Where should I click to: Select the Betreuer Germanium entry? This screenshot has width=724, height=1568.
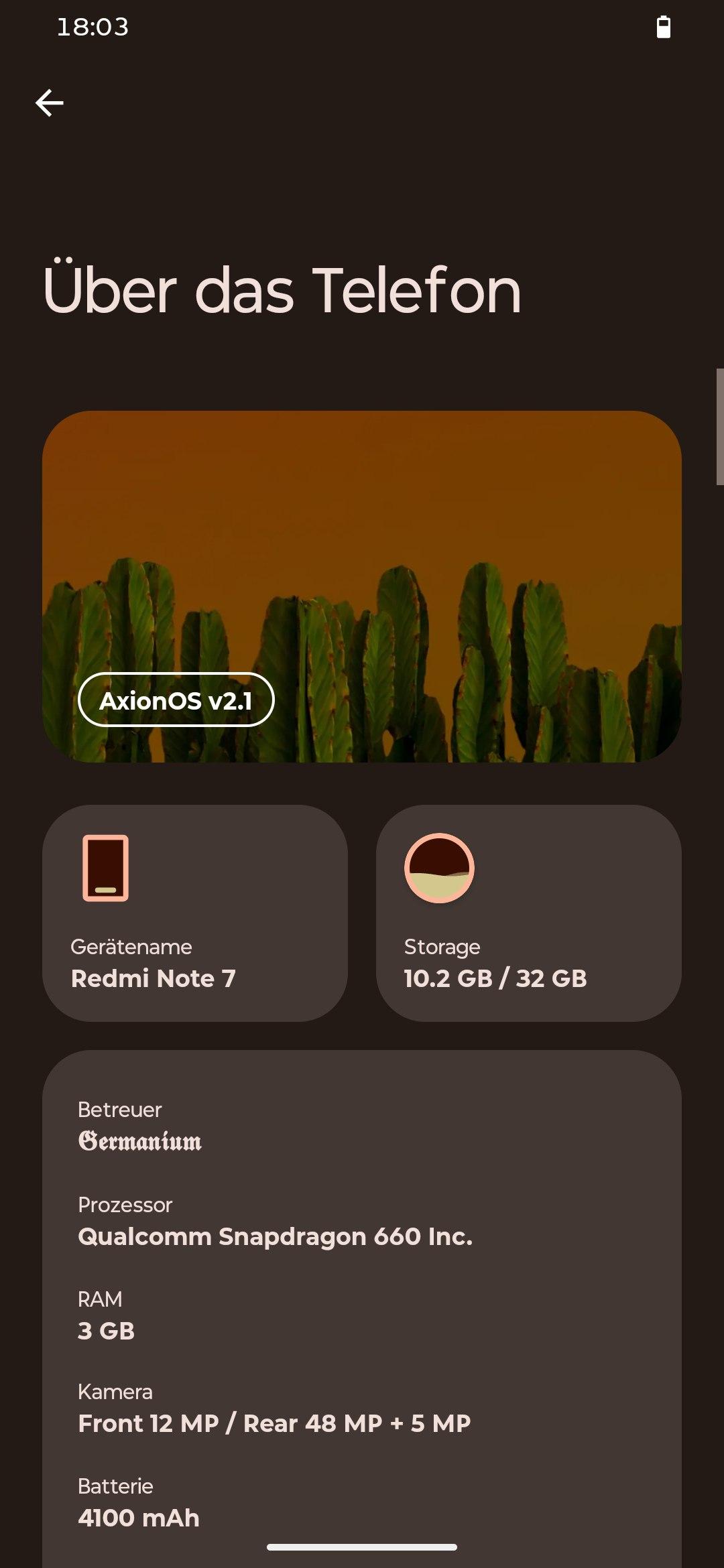[362, 1126]
